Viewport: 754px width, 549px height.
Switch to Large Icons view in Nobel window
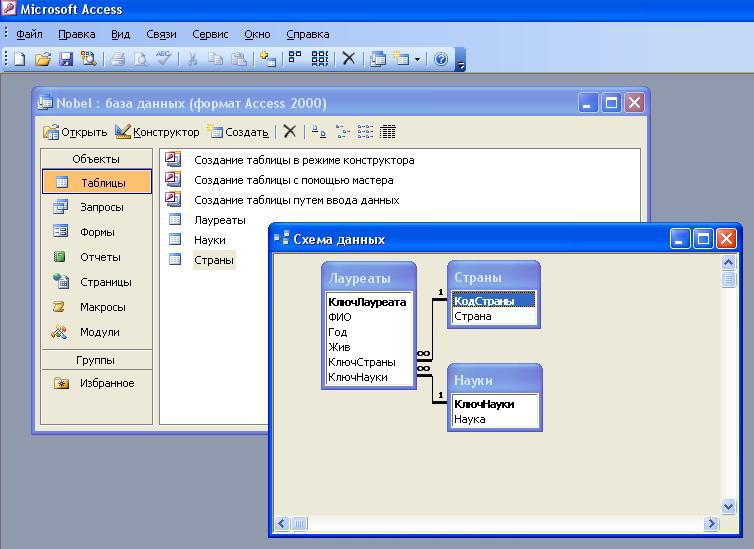click(318, 131)
